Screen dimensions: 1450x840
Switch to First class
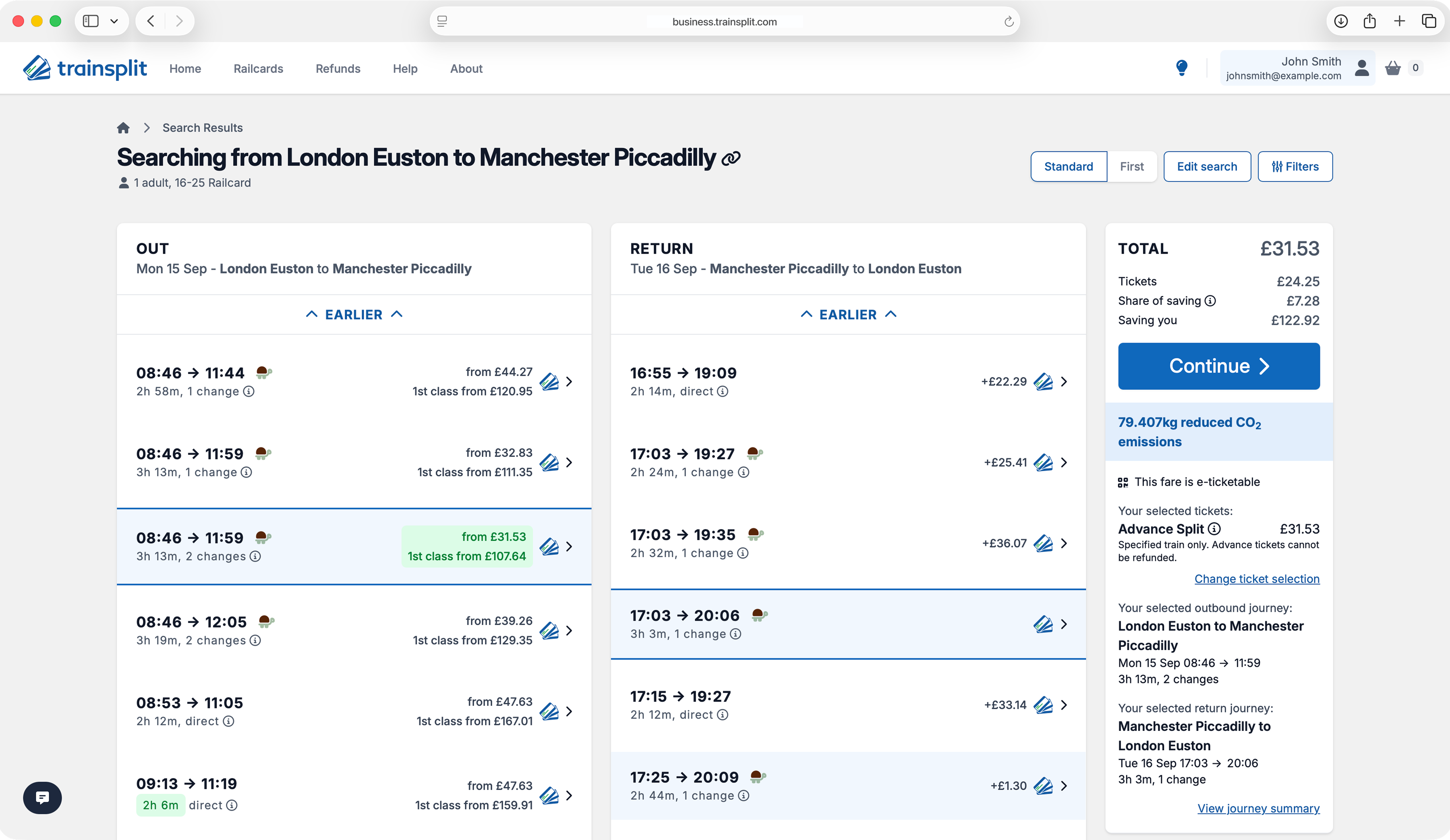[1131, 166]
